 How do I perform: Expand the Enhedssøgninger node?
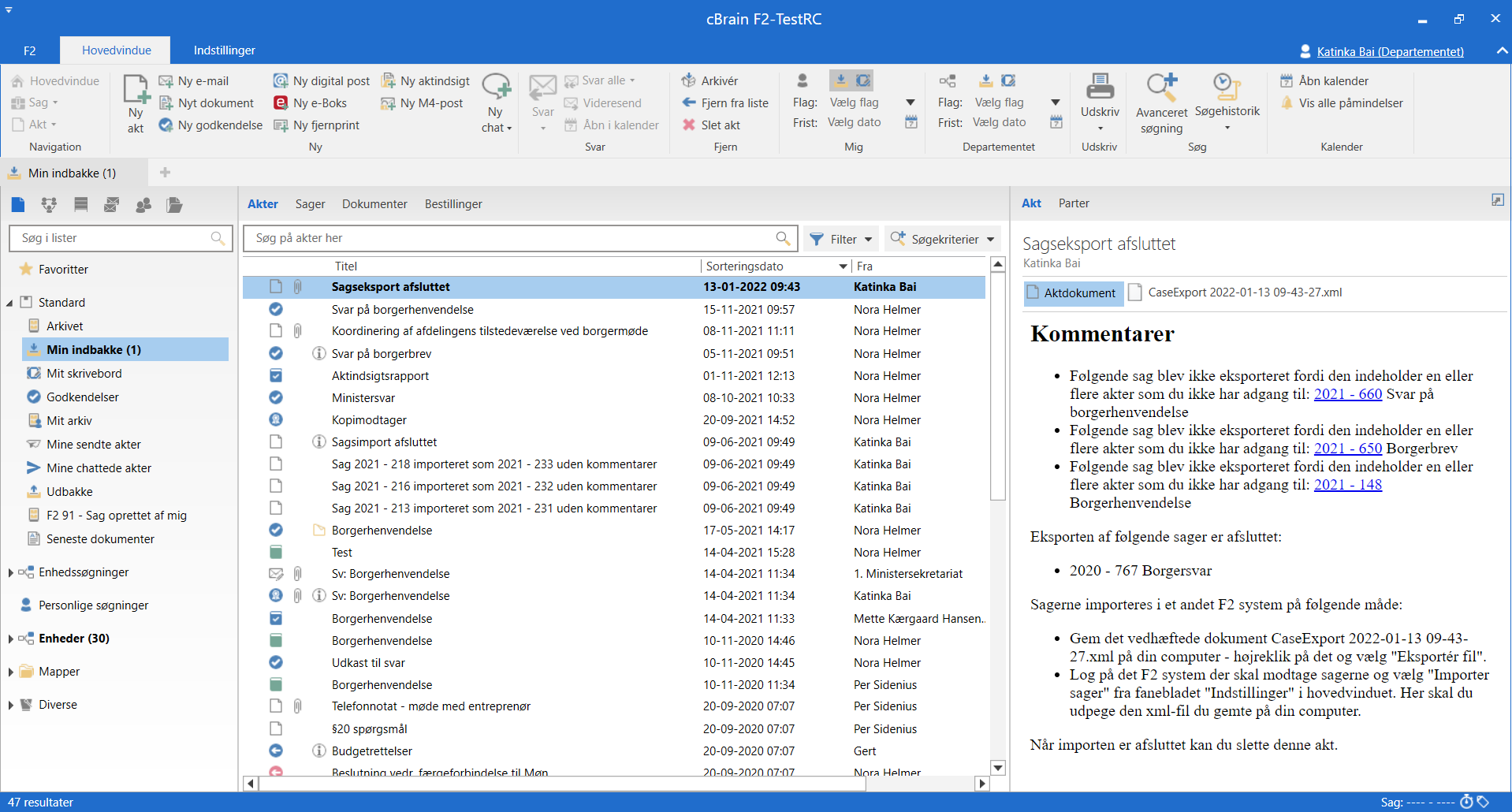point(10,572)
